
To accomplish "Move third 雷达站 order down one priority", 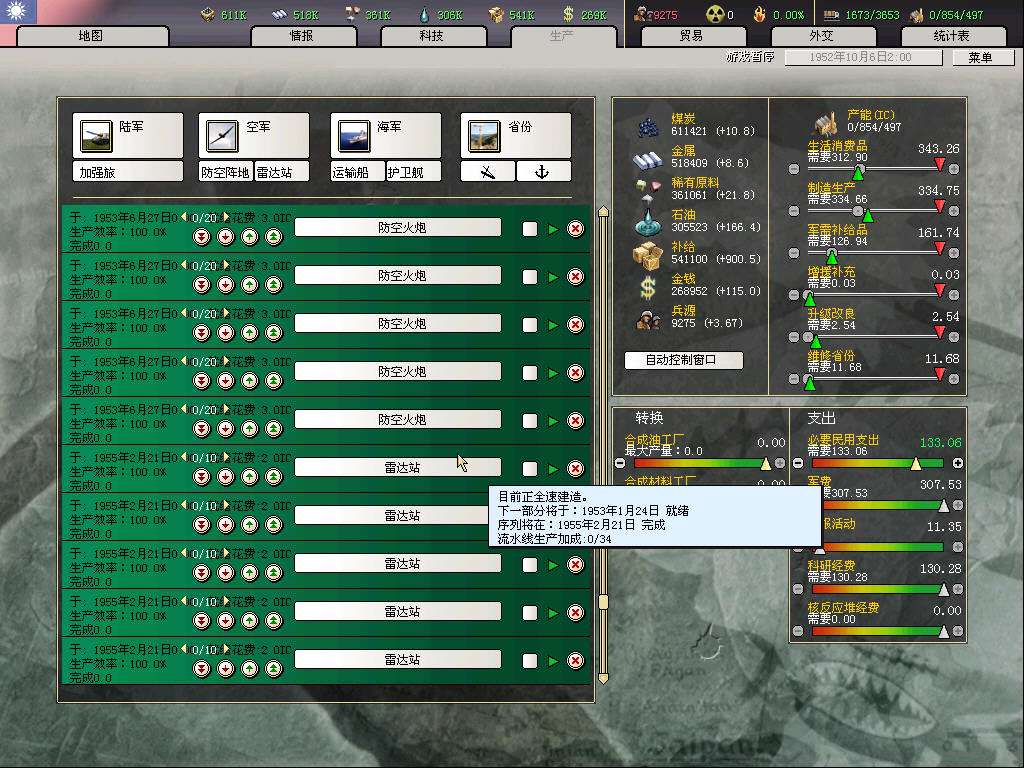I will coord(226,573).
